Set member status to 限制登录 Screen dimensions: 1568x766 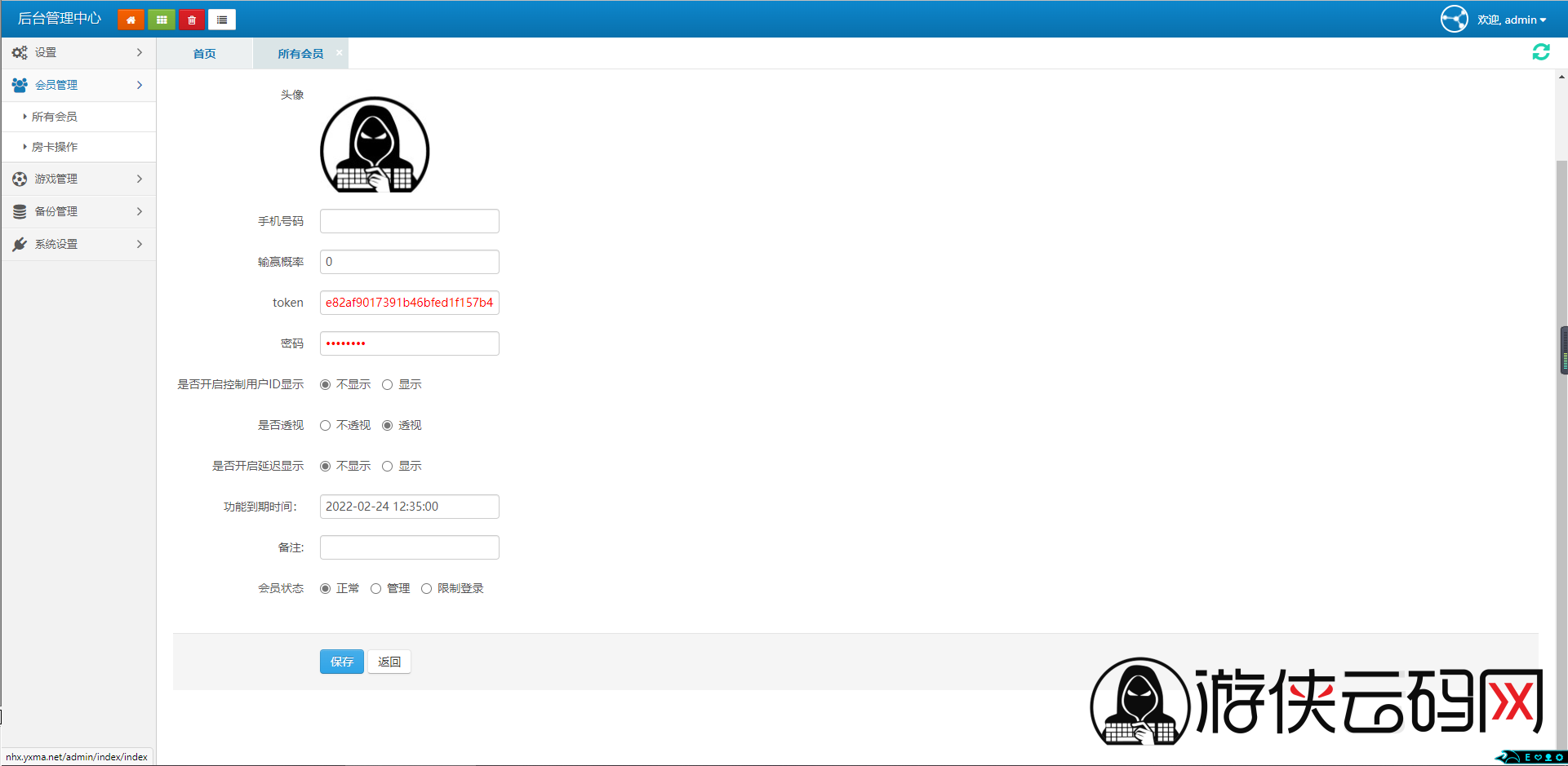426,588
